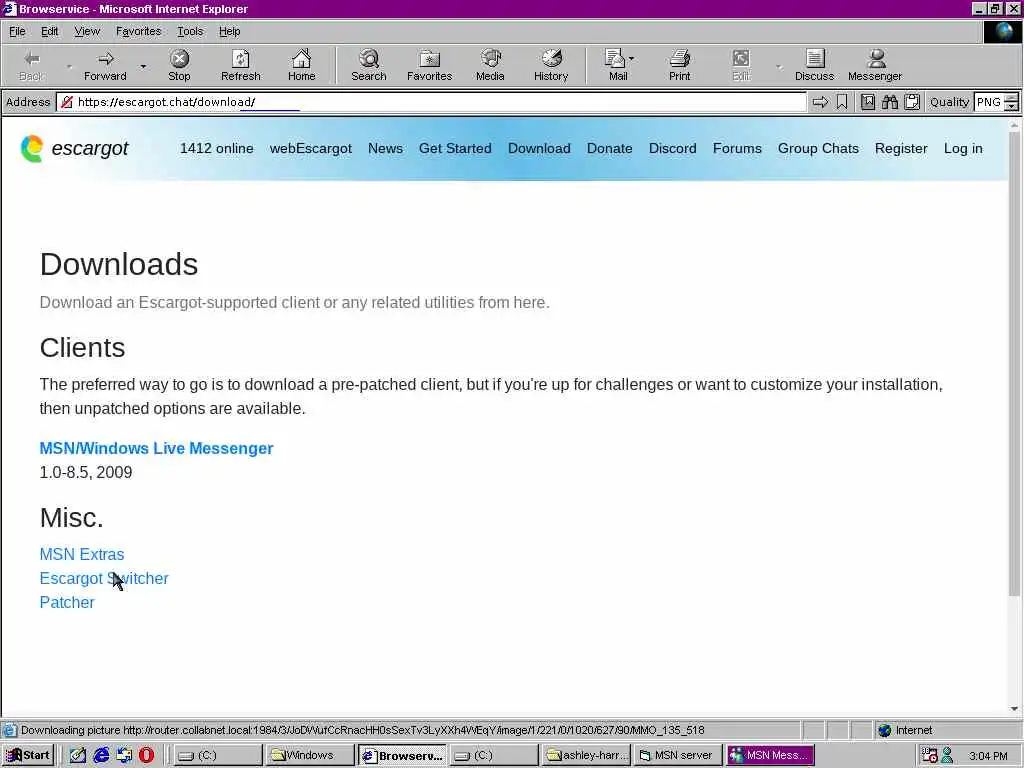Image resolution: width=1024 pixels, height=768 pixels.
Task: Click the binoculars find icon
Action: tap(889, 102)
